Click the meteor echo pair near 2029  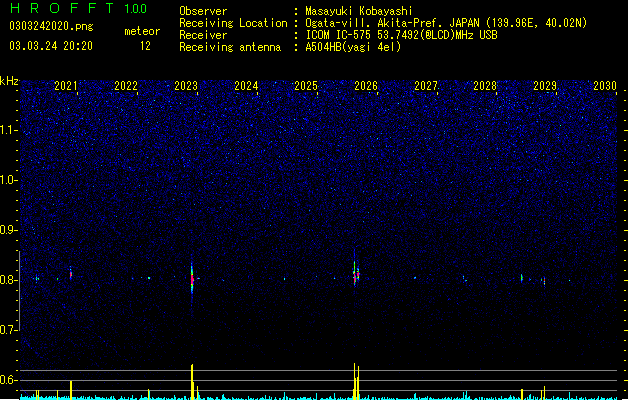click(x=533, y=279)
